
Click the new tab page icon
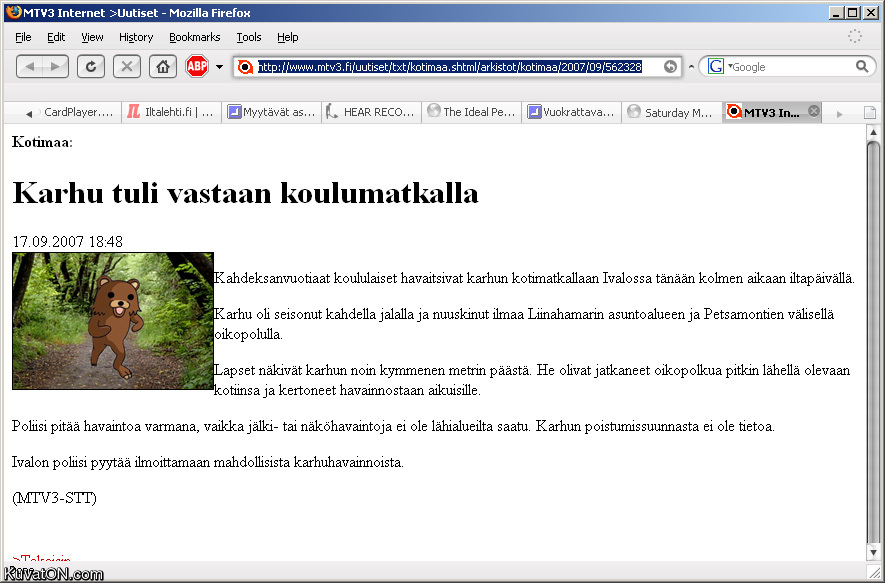pos(870,113)
